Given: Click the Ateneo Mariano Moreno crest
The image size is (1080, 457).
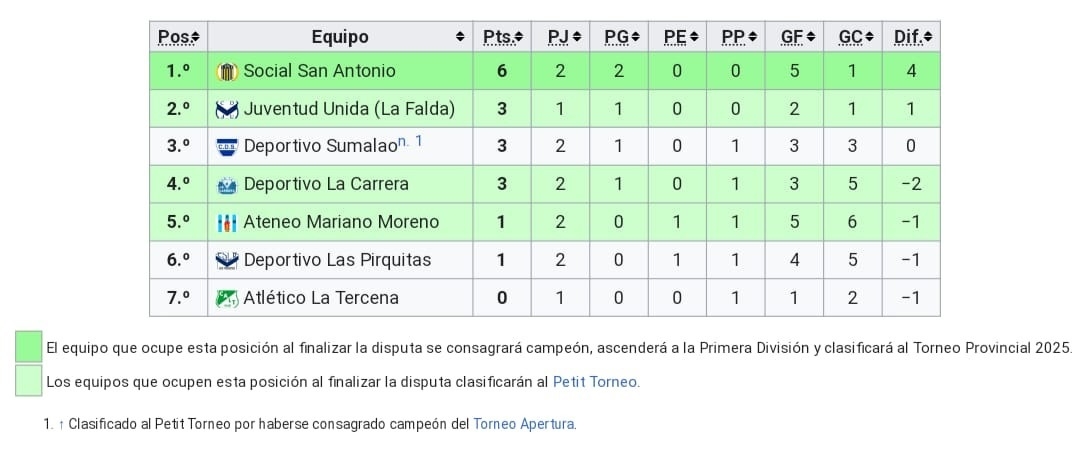Looking at the screenshot, I should click(227, 223).
